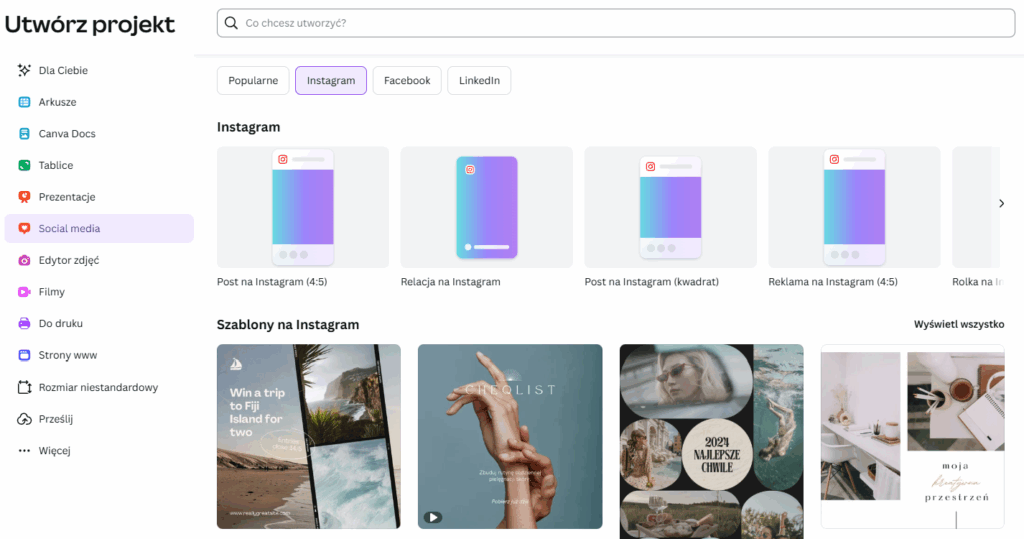This screenshot has height=539, width=1024.
Task: Click the Post na Instagram (kwadrat) label
Action: (652, 282)
